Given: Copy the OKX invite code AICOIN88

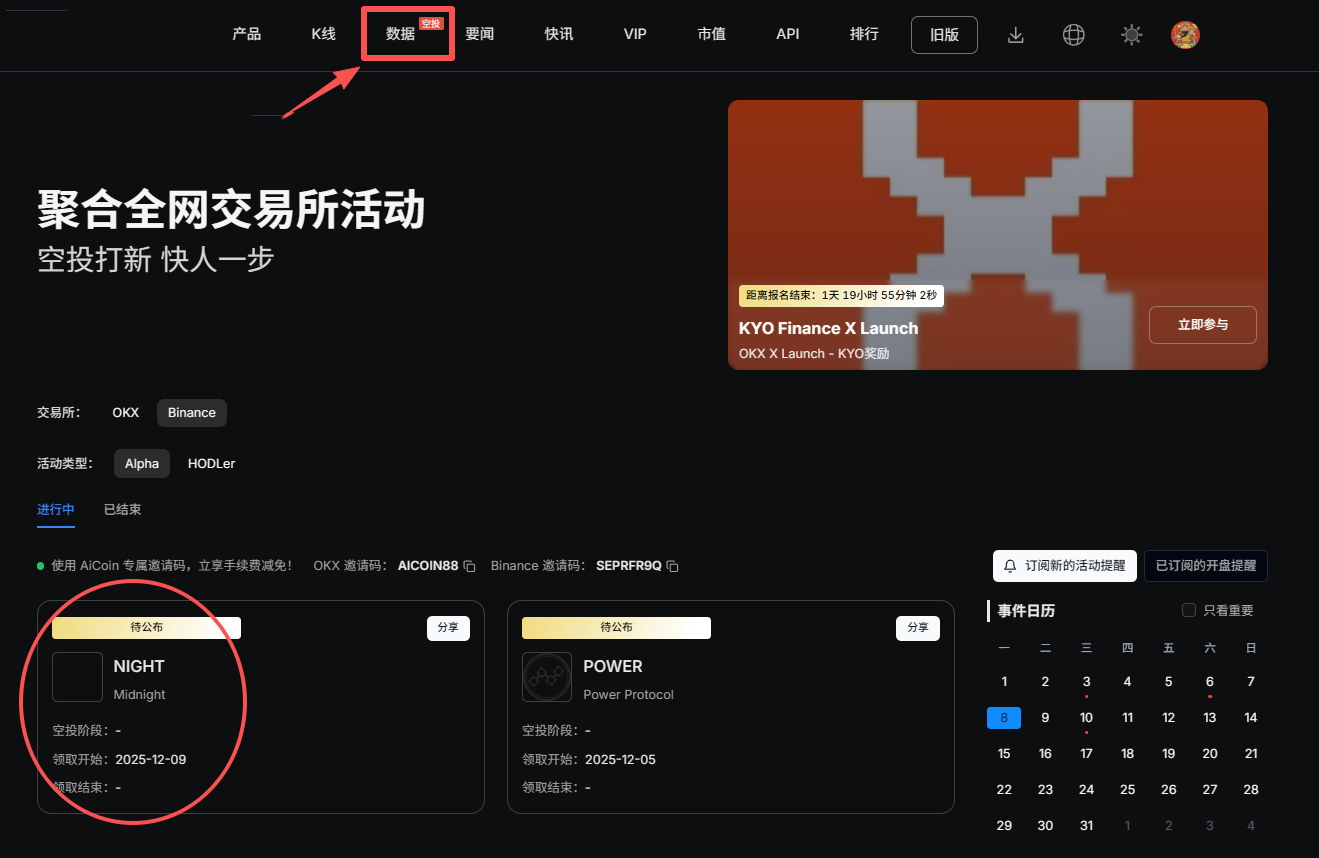Looking at the screenshot, I should click(469, 566).
